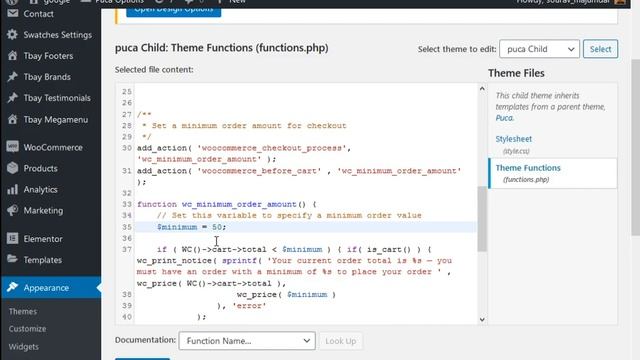The image size is (640, 360).
Task: Click the Products box icon
Action: (13, 168)
